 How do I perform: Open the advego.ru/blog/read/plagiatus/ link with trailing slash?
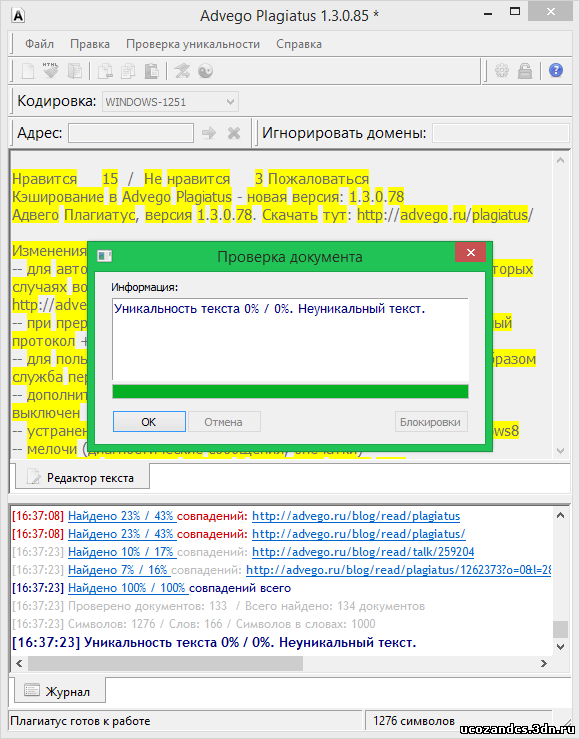point(359,534)
